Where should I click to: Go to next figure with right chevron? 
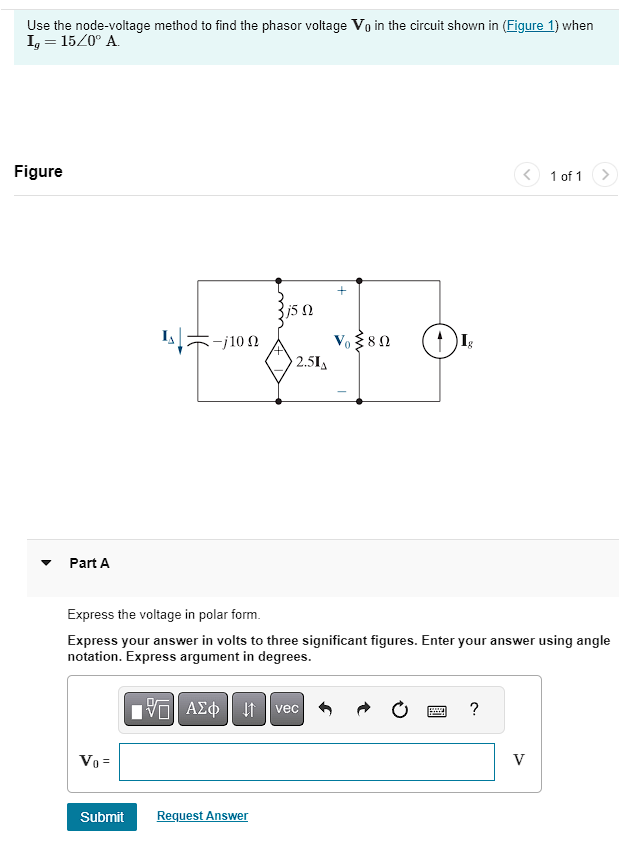[605, 175]
